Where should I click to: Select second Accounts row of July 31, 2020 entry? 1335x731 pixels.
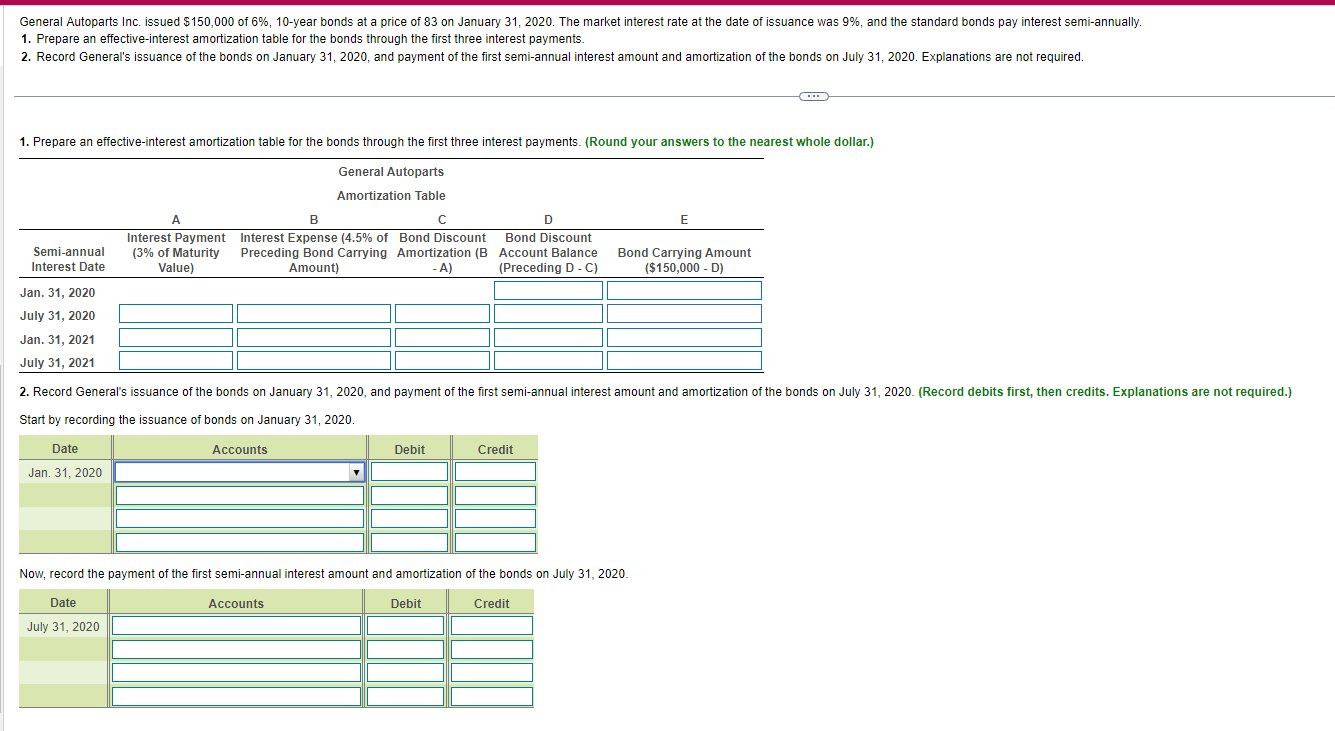(236, 649)
